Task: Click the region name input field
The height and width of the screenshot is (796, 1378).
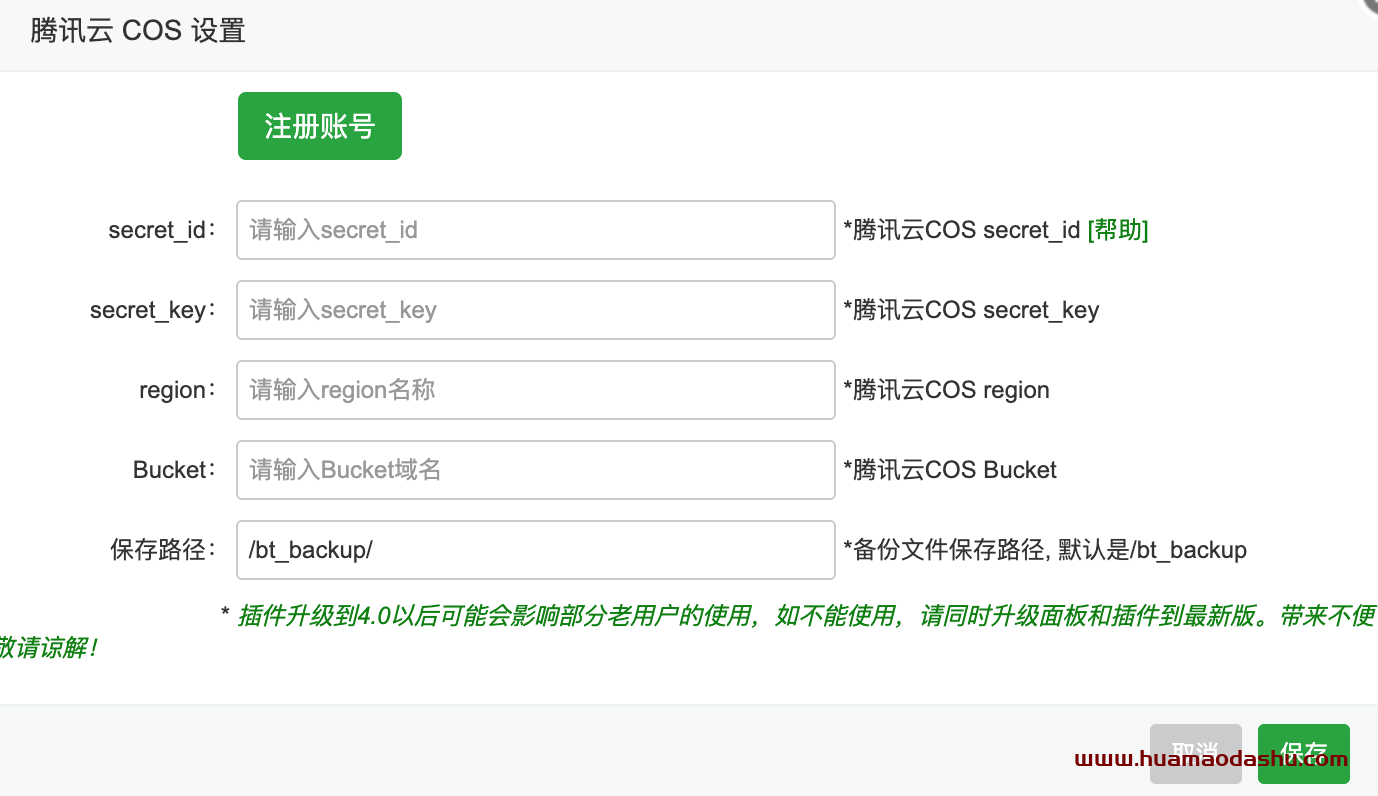Action: click(536, 390)
